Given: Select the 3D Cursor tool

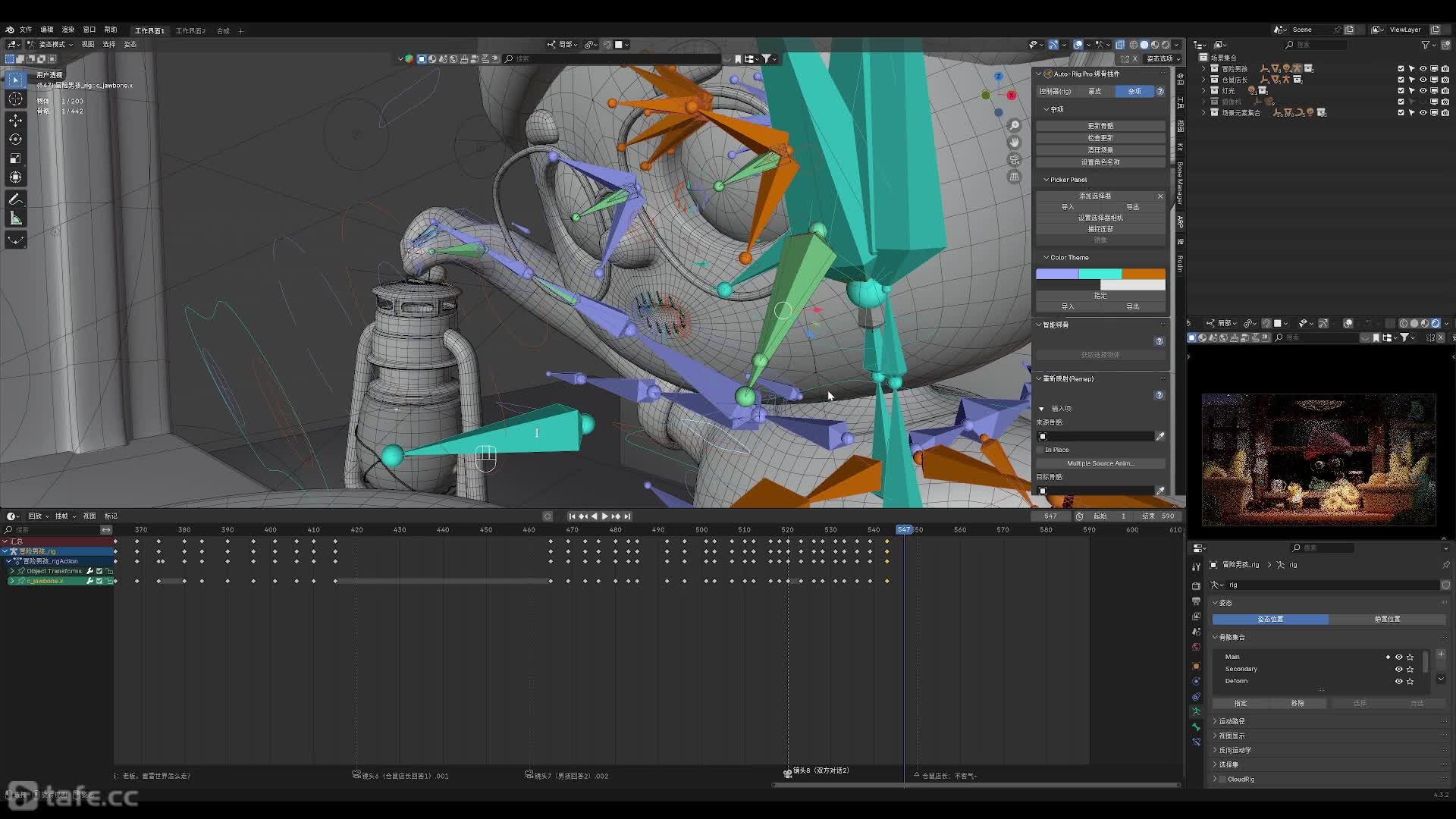Looking at the screenshot, I should click(x=15, y=99).
